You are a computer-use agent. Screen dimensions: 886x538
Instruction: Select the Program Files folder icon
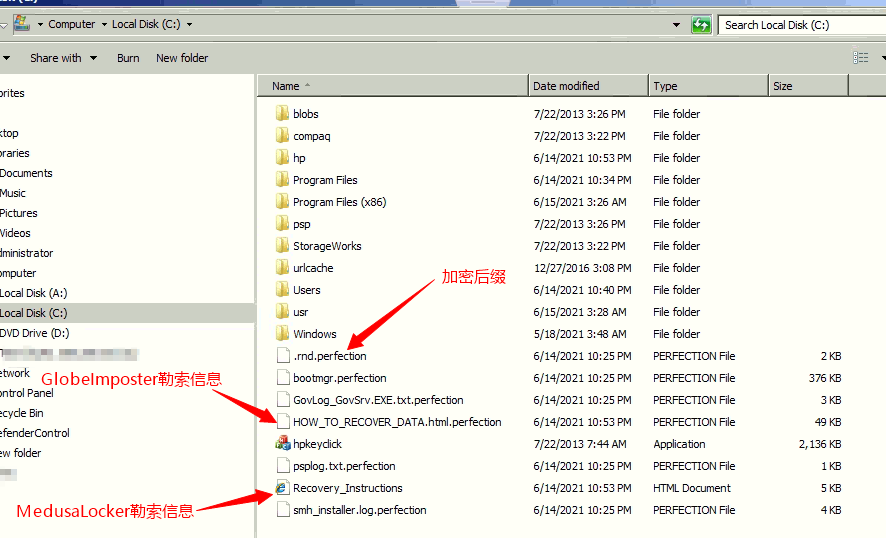pyautogui.click(x=283, y=180)
